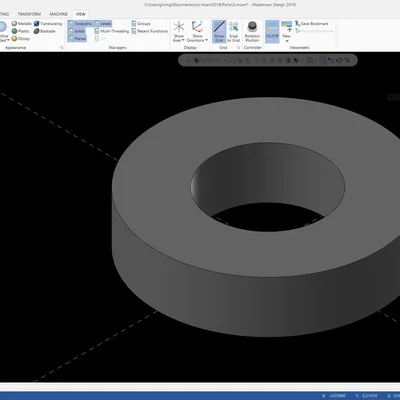Toggle Snap to Grid
Image resolution: width=400 pixels, height=400 pixels.
pyautogui.click(x=234, y=31)
